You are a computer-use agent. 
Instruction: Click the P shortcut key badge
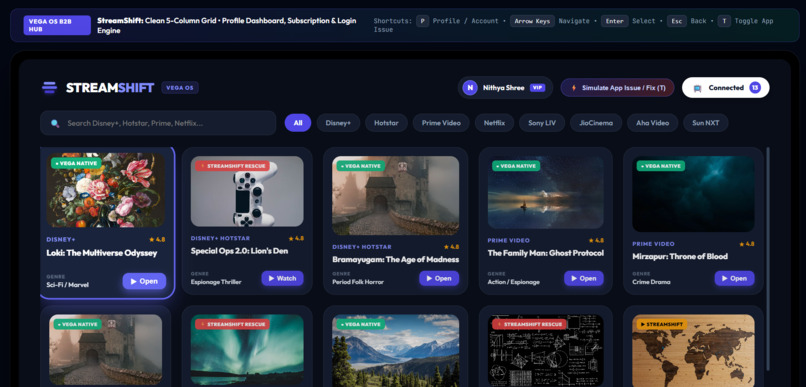(423, 21)
